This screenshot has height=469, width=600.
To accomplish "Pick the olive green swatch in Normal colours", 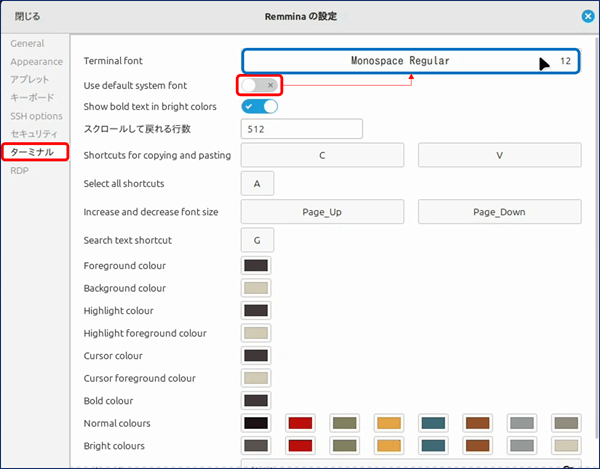I will pyautogui.click(x=344, y=423).
